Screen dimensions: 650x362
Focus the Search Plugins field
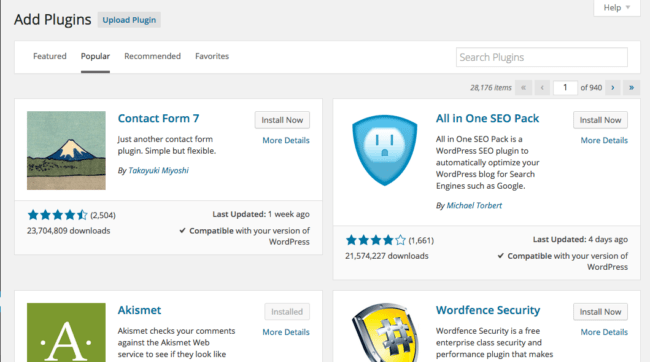click(x=542, y=57)
